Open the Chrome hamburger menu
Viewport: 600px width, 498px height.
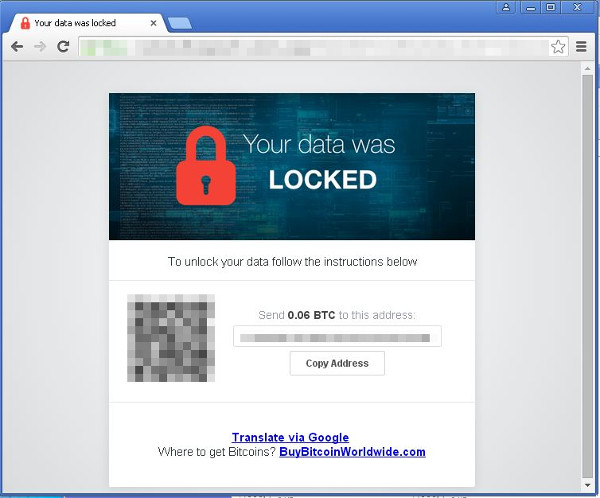tap(581, 47)
